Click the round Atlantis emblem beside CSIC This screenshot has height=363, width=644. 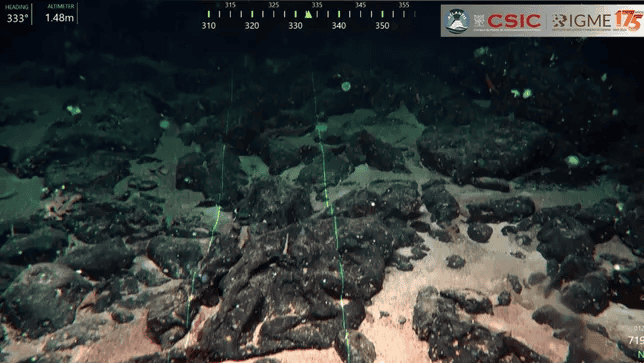(x=457, y=21)
